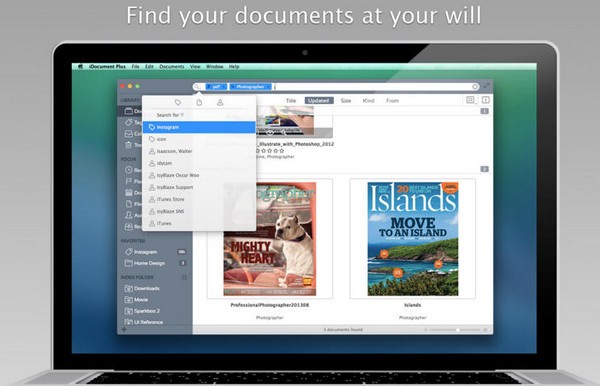
Task: Click the Documents library icon in sidebar
Action: [129, 111]
